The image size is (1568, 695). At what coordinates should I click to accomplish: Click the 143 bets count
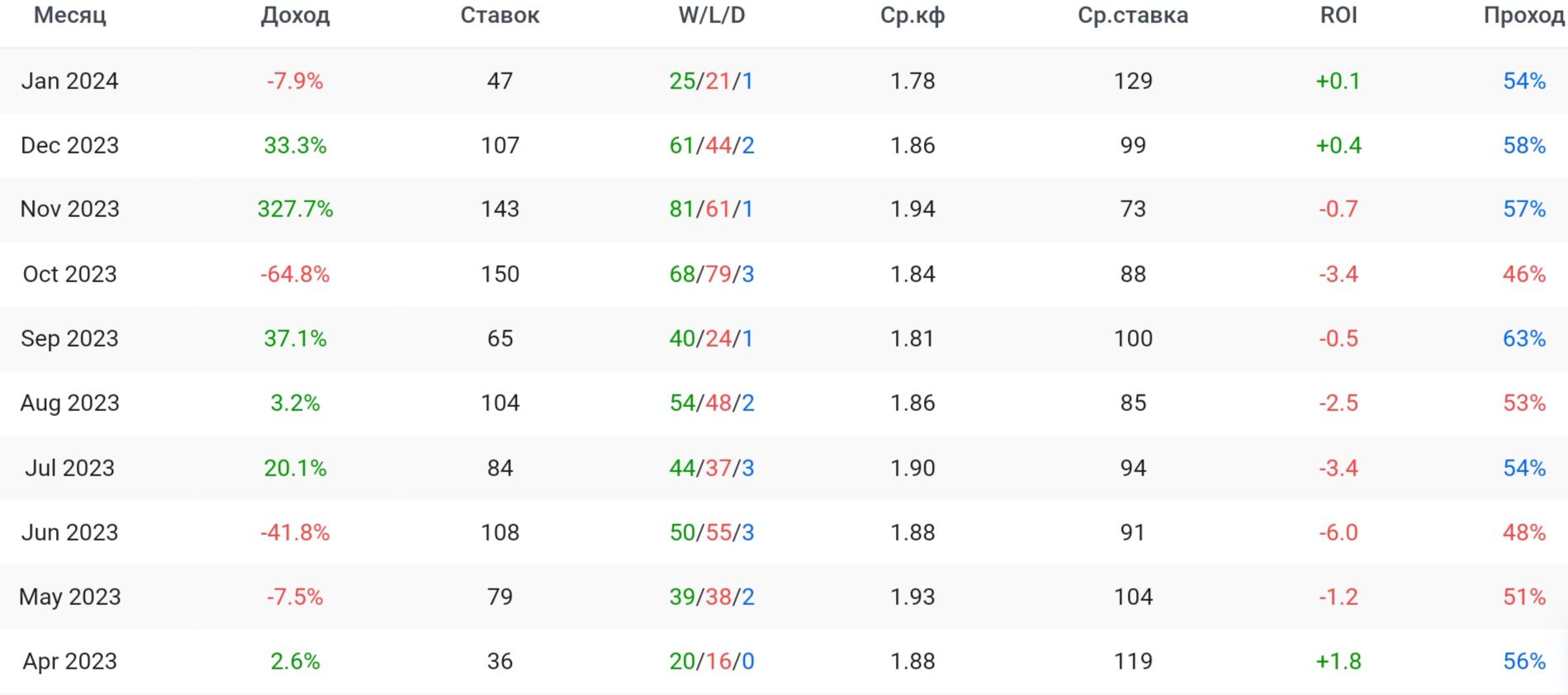pos(500,209)
